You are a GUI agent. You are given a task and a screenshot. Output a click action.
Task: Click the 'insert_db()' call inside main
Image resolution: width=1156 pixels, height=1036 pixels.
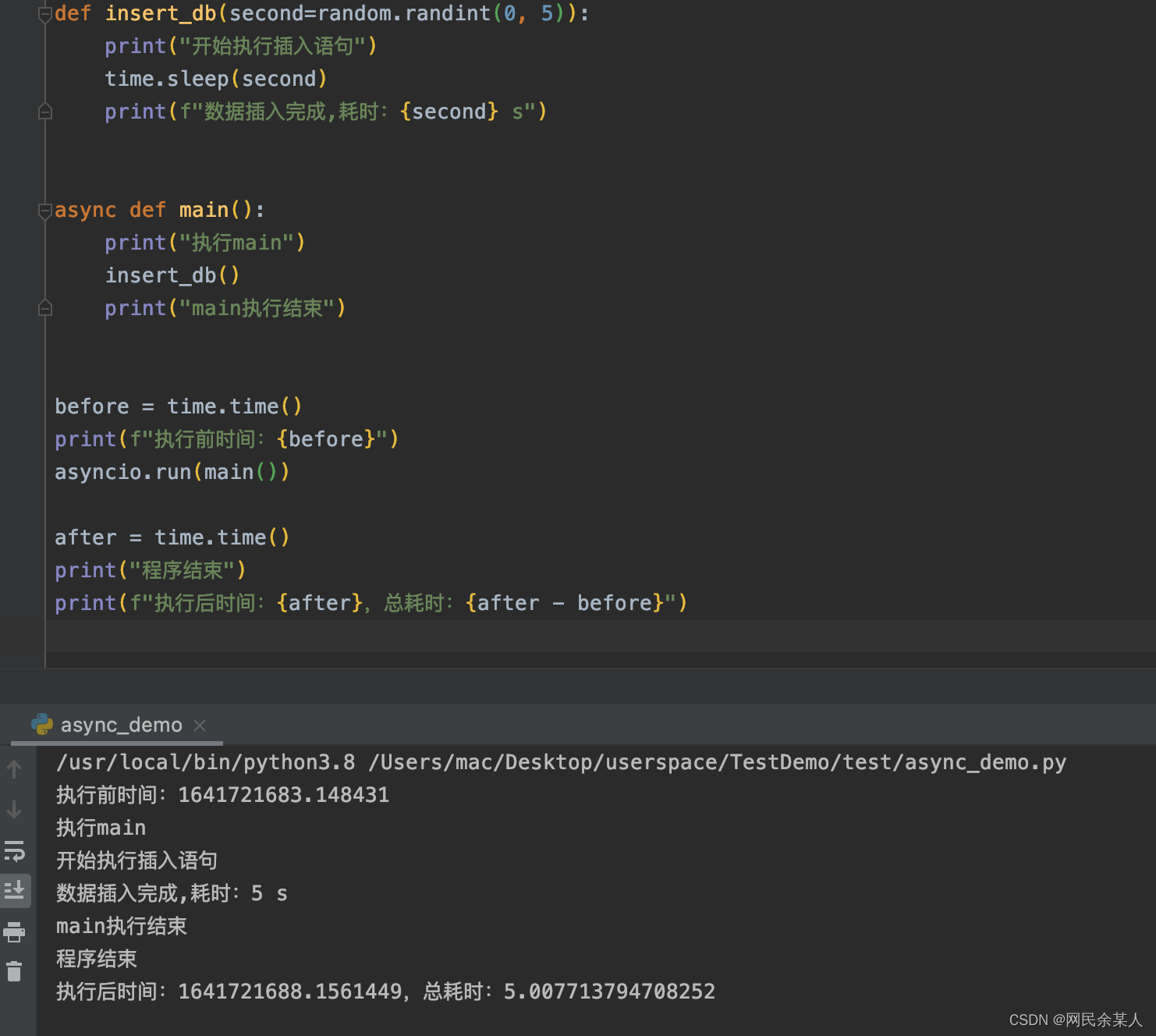coord(172,275)
